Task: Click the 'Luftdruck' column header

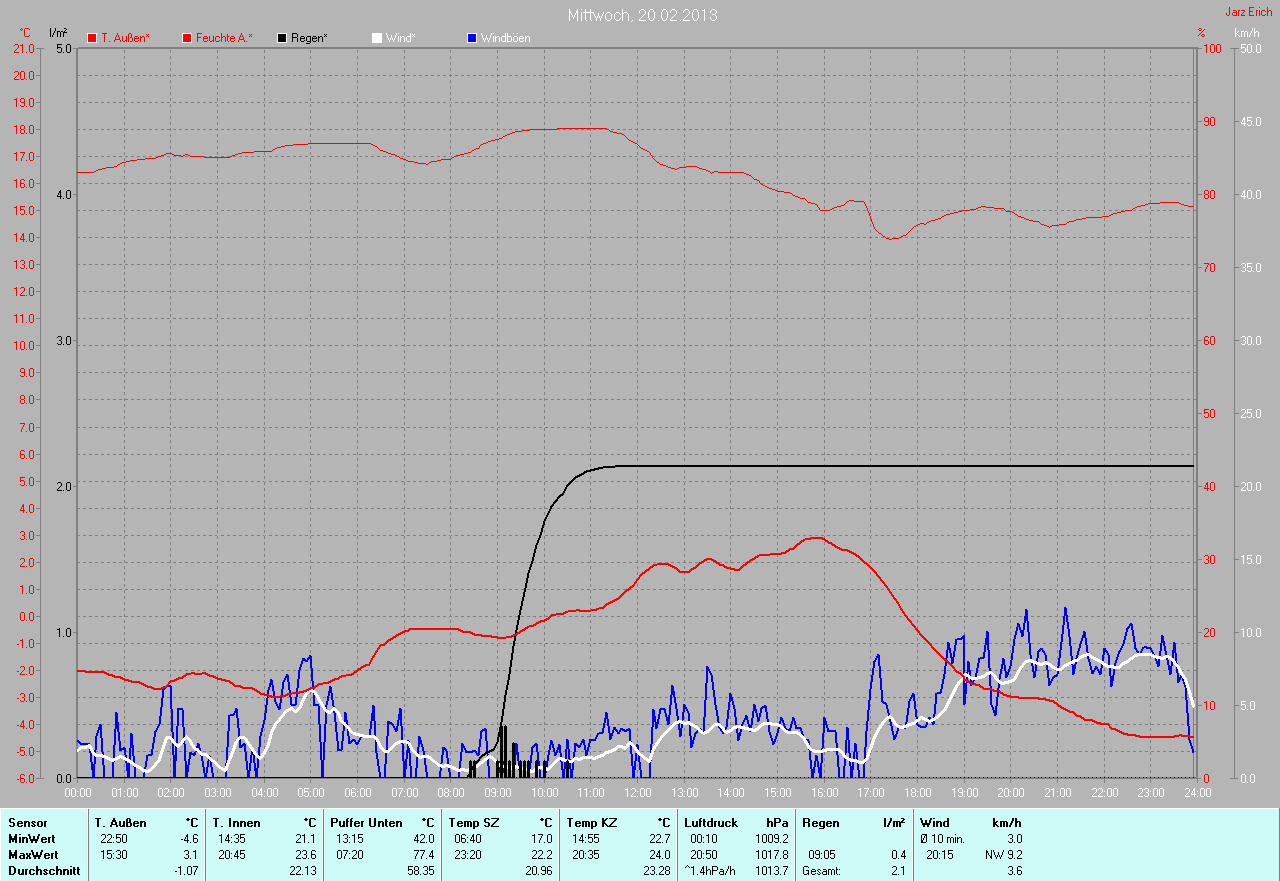Action: tap(711, 823)
